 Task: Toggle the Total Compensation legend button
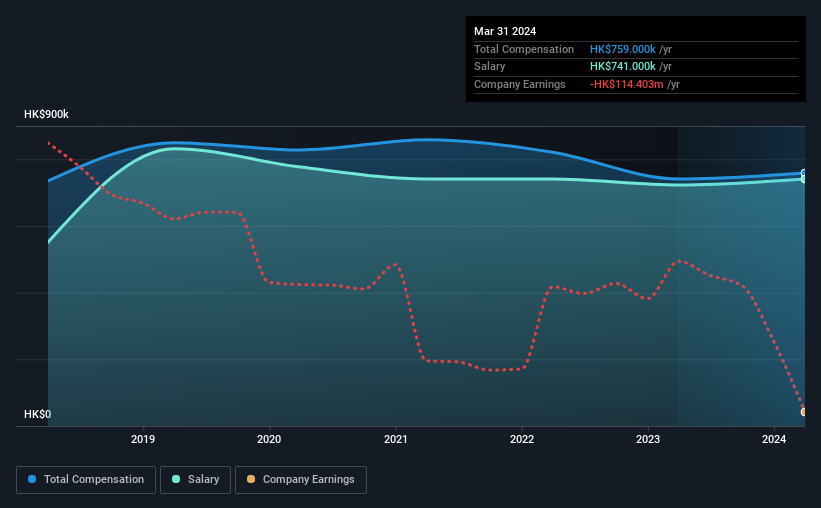(x=86, y=480)
